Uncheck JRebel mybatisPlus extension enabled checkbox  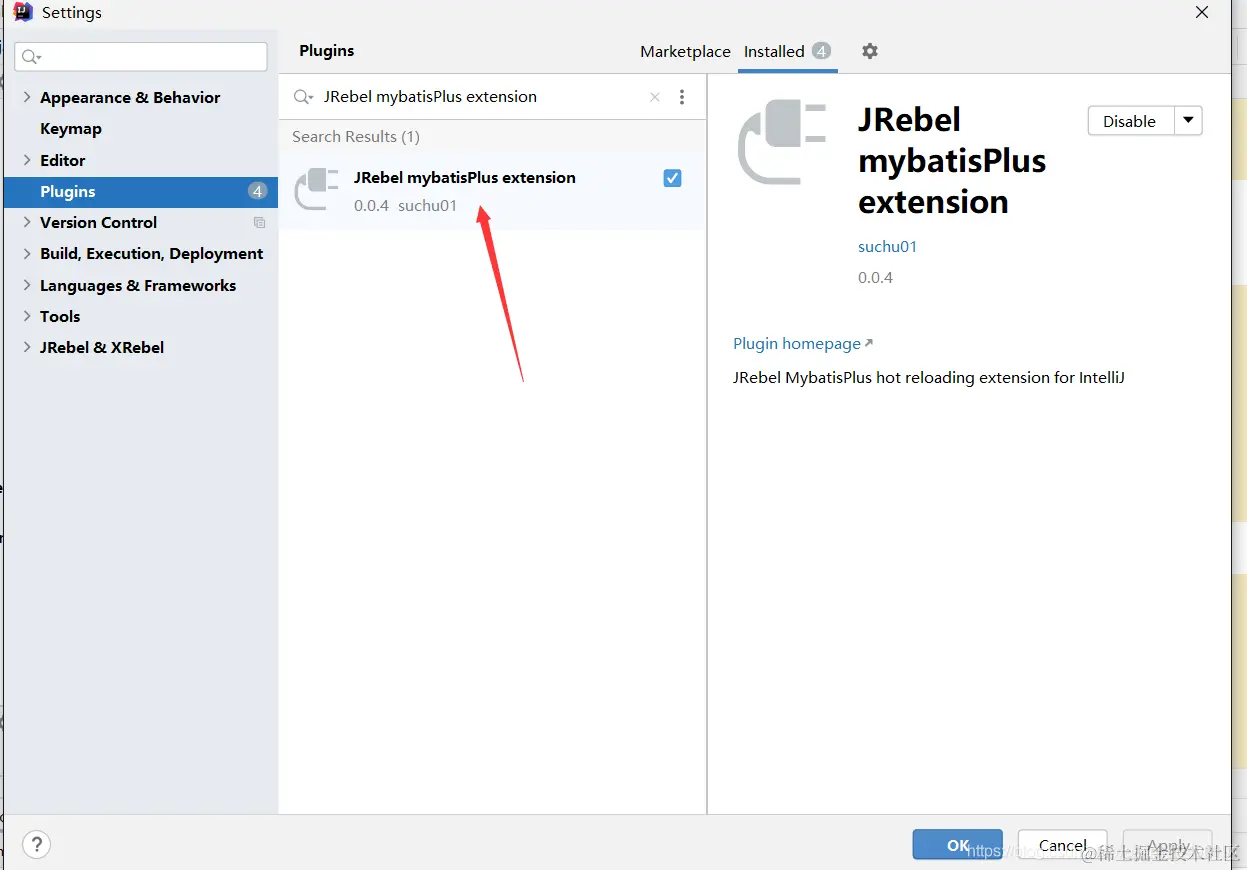click(x=672, y=178)
